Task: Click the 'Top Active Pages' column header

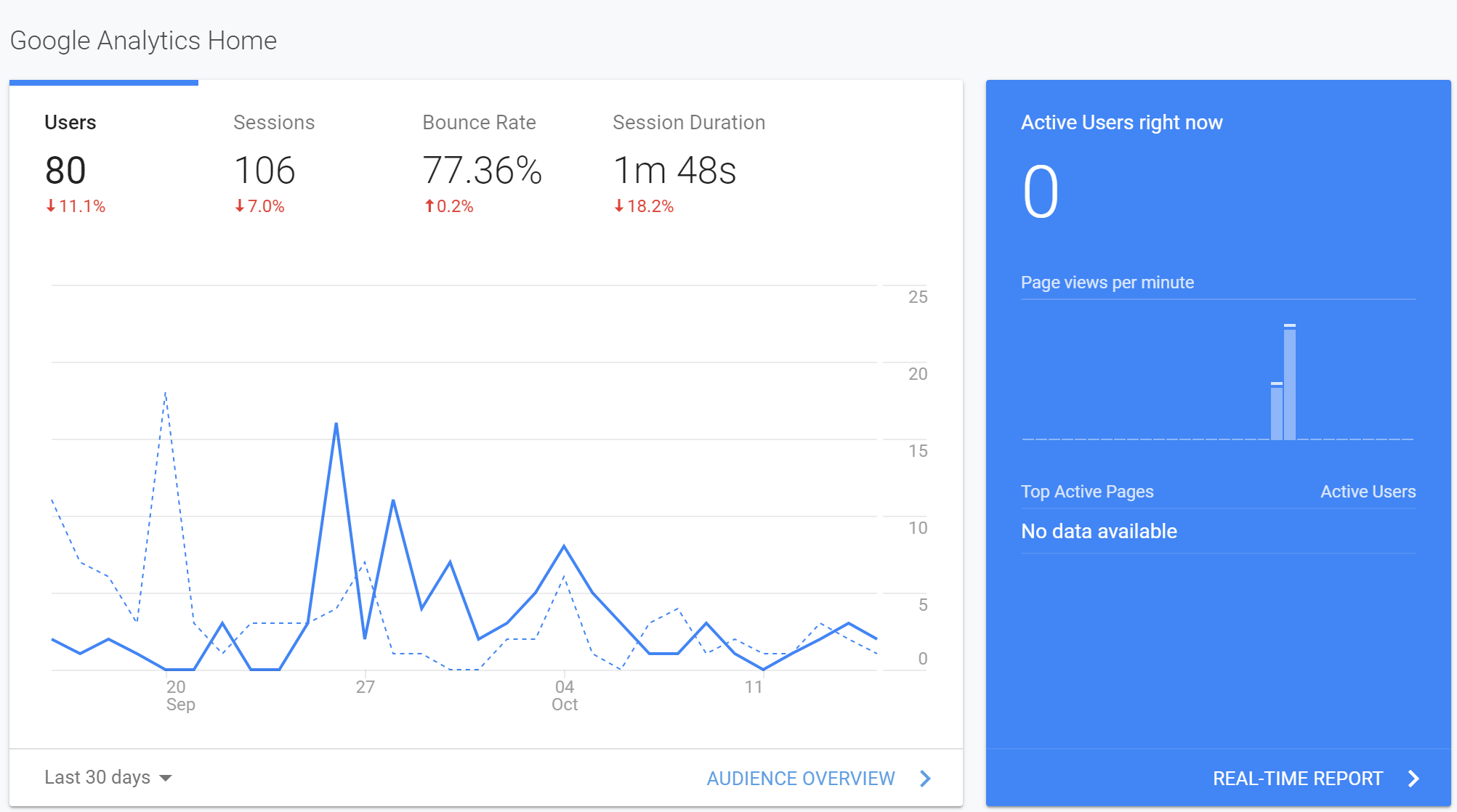Action: tap(1087, 492)
